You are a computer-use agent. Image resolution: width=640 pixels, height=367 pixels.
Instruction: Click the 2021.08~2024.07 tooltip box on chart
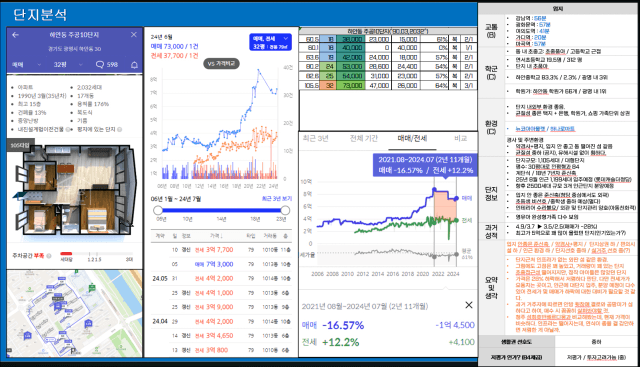[x=425, y=165]
